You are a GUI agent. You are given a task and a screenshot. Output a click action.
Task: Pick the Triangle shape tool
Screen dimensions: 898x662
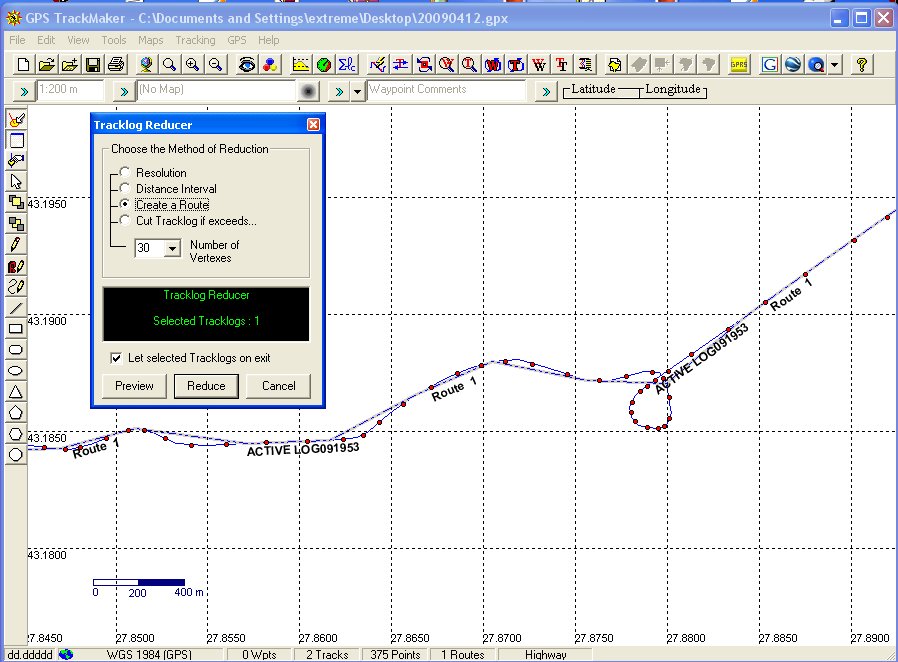(x=16, y=391)
